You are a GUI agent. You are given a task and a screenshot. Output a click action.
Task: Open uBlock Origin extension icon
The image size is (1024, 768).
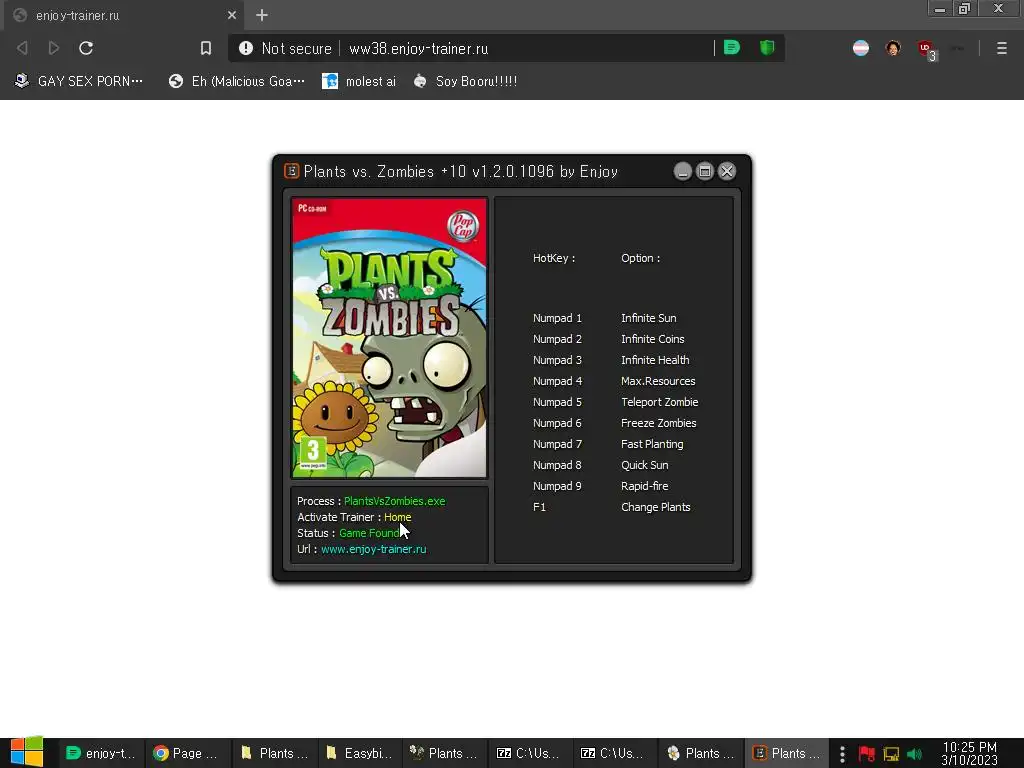click(x=926, y=49)
